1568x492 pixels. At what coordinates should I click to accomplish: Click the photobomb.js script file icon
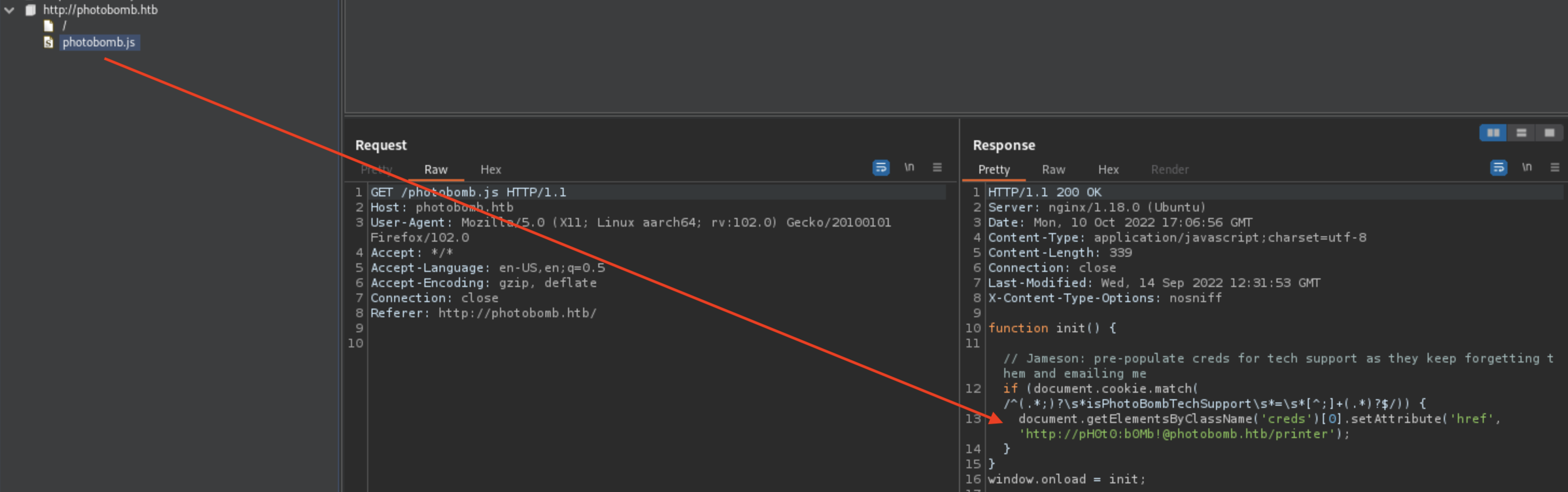pyautogui.click(x=49, y=43)
